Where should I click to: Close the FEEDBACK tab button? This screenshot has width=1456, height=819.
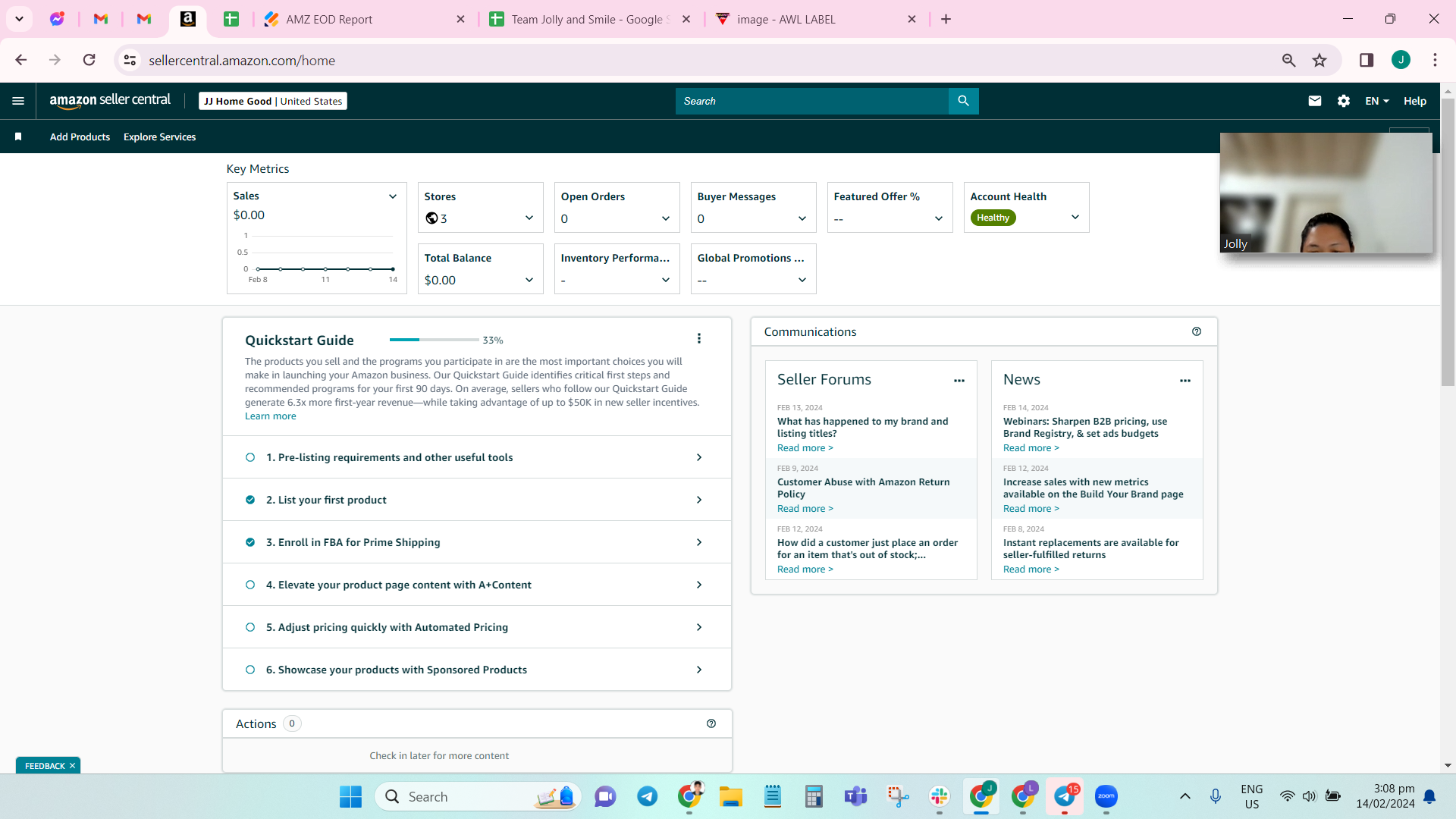[x=73, y=766]
